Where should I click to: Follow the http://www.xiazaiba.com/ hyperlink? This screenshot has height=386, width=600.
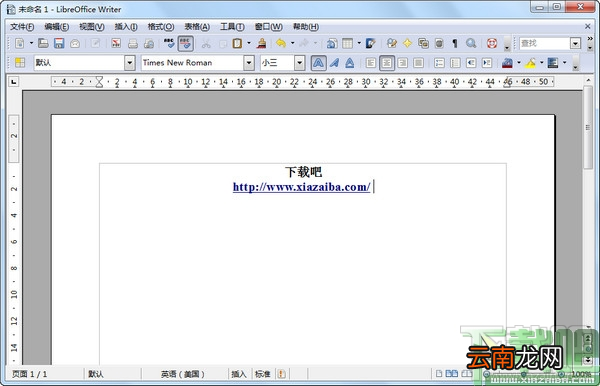coord(302,187)
